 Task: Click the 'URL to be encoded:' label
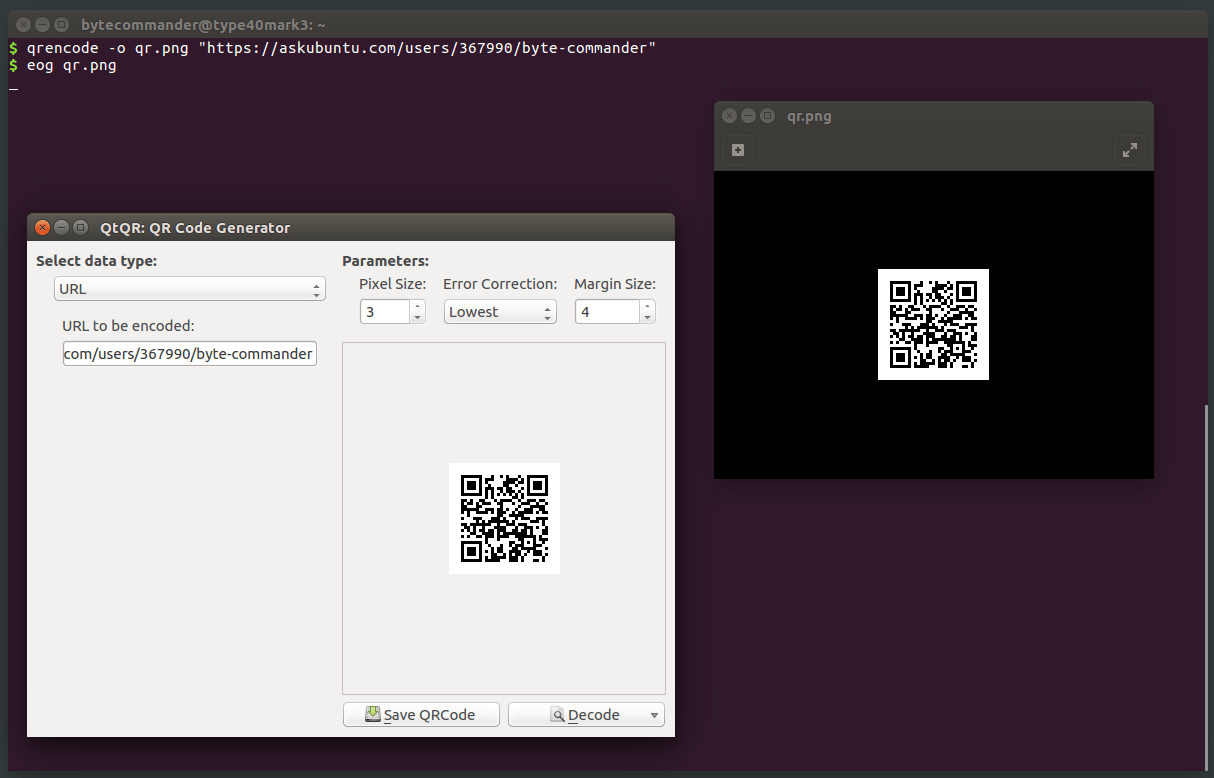point(128,325)
